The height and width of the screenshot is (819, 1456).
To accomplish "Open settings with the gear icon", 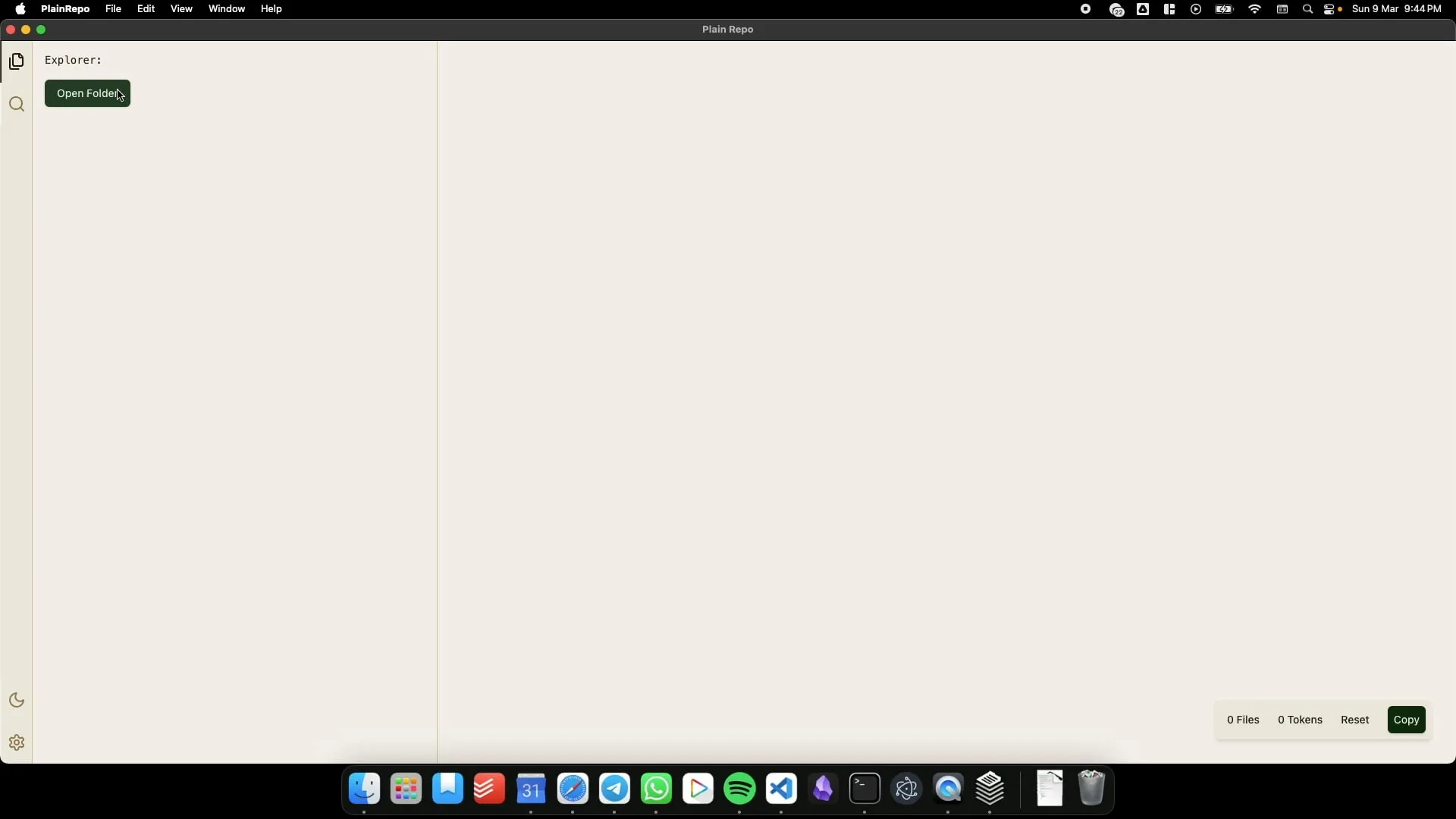I will click(x=17, y=744).
